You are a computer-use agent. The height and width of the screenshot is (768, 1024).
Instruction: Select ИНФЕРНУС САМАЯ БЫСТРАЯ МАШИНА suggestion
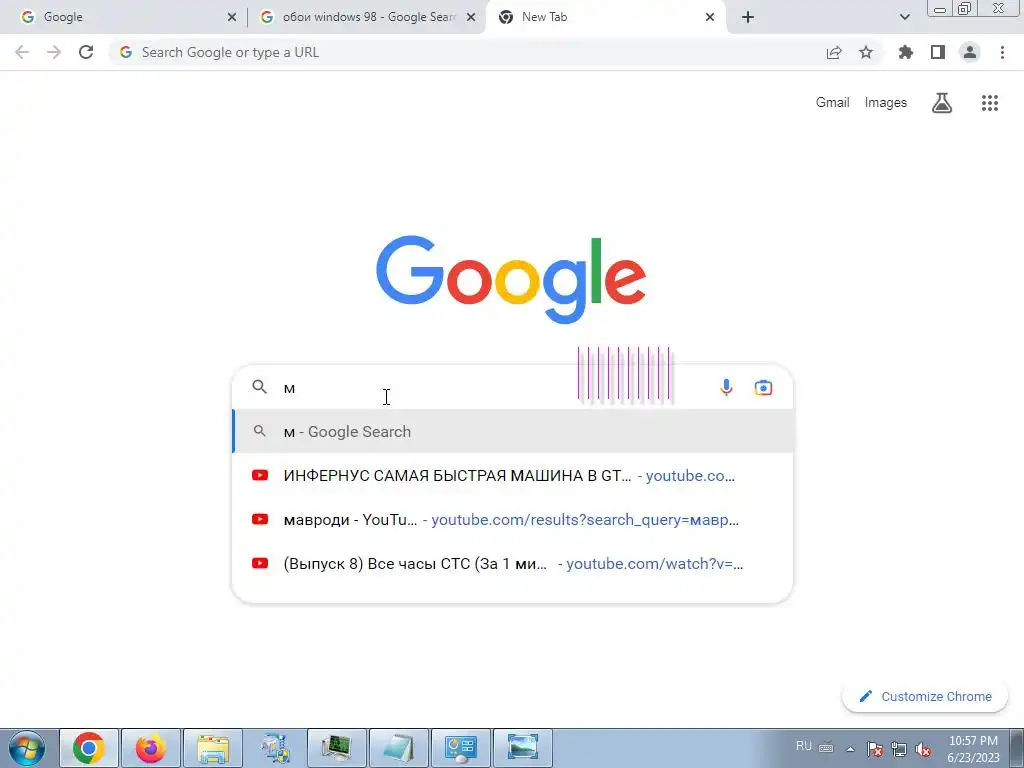(513, 475)
